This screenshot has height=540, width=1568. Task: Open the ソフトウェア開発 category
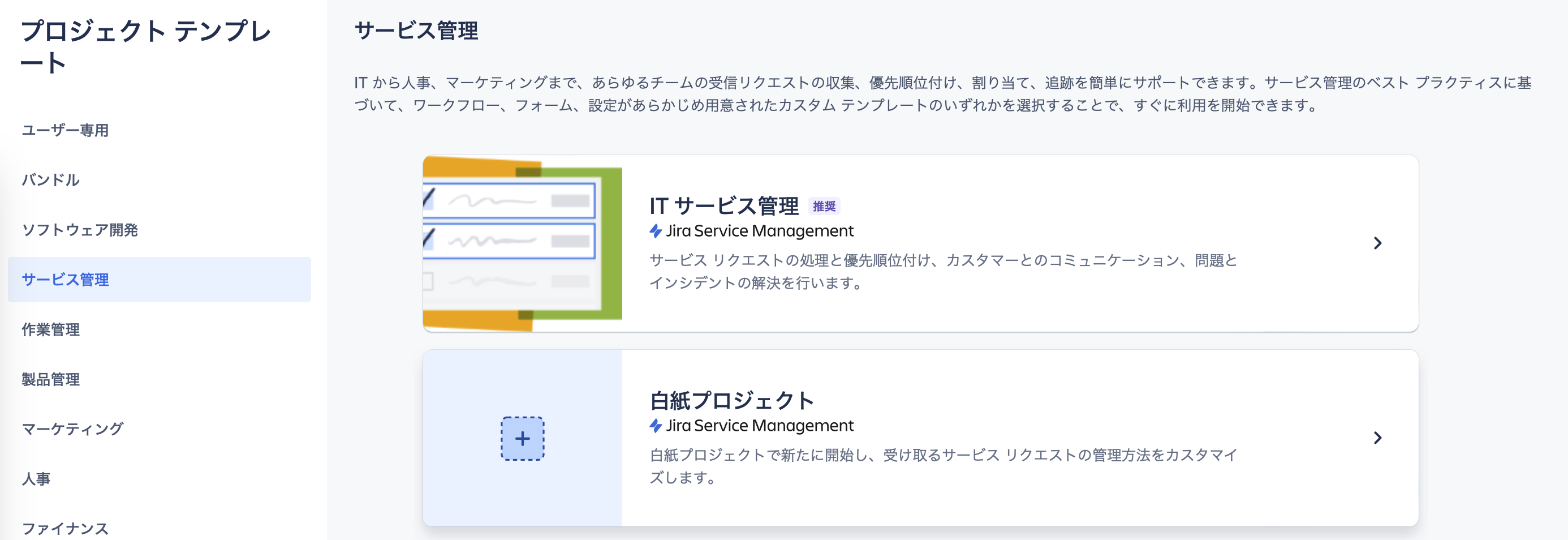[80, 230]
